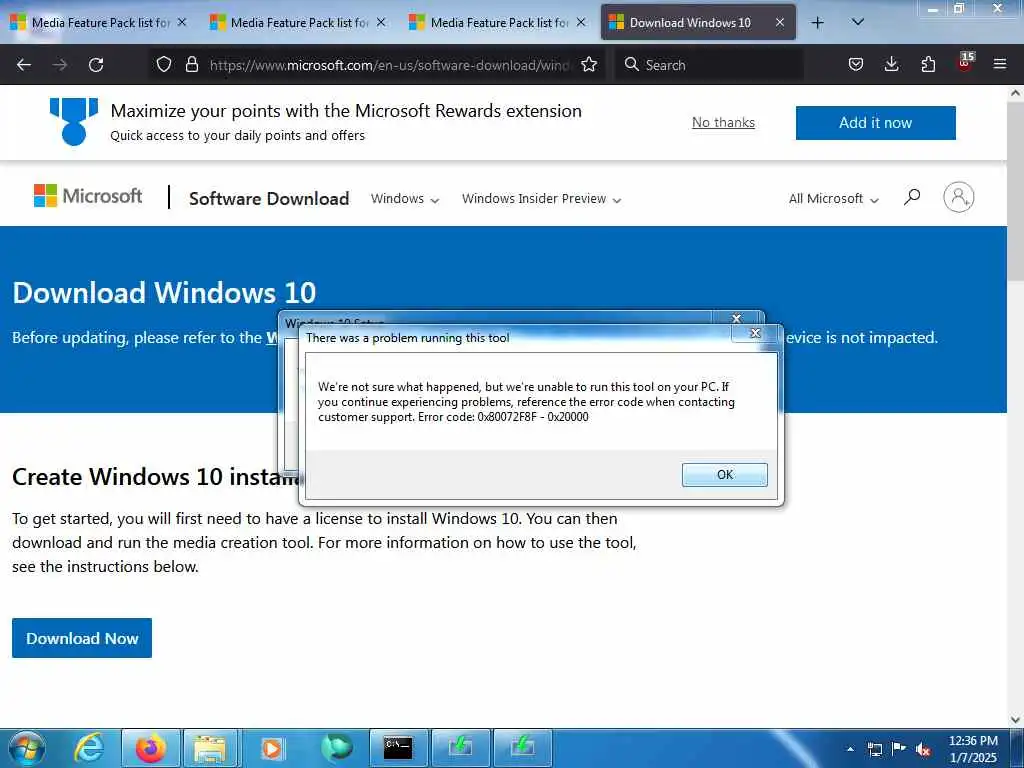Click the Microsoft logo in the site header

(x=88, y=196)
